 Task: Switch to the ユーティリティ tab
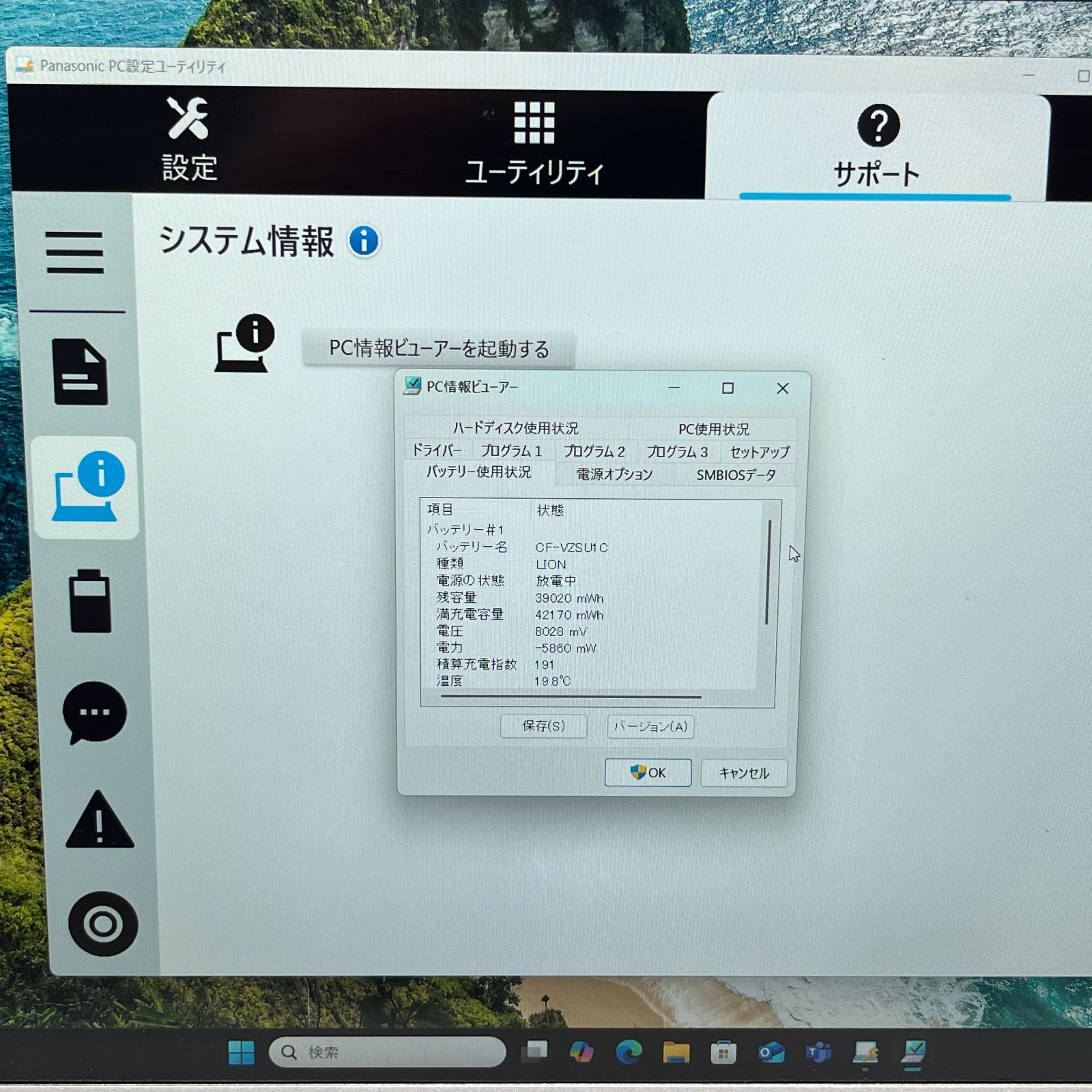[x=534, y=144]
